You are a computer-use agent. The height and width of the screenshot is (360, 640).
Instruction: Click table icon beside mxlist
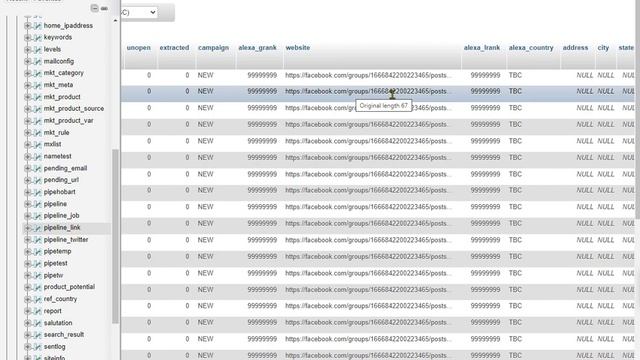(38, 144)
